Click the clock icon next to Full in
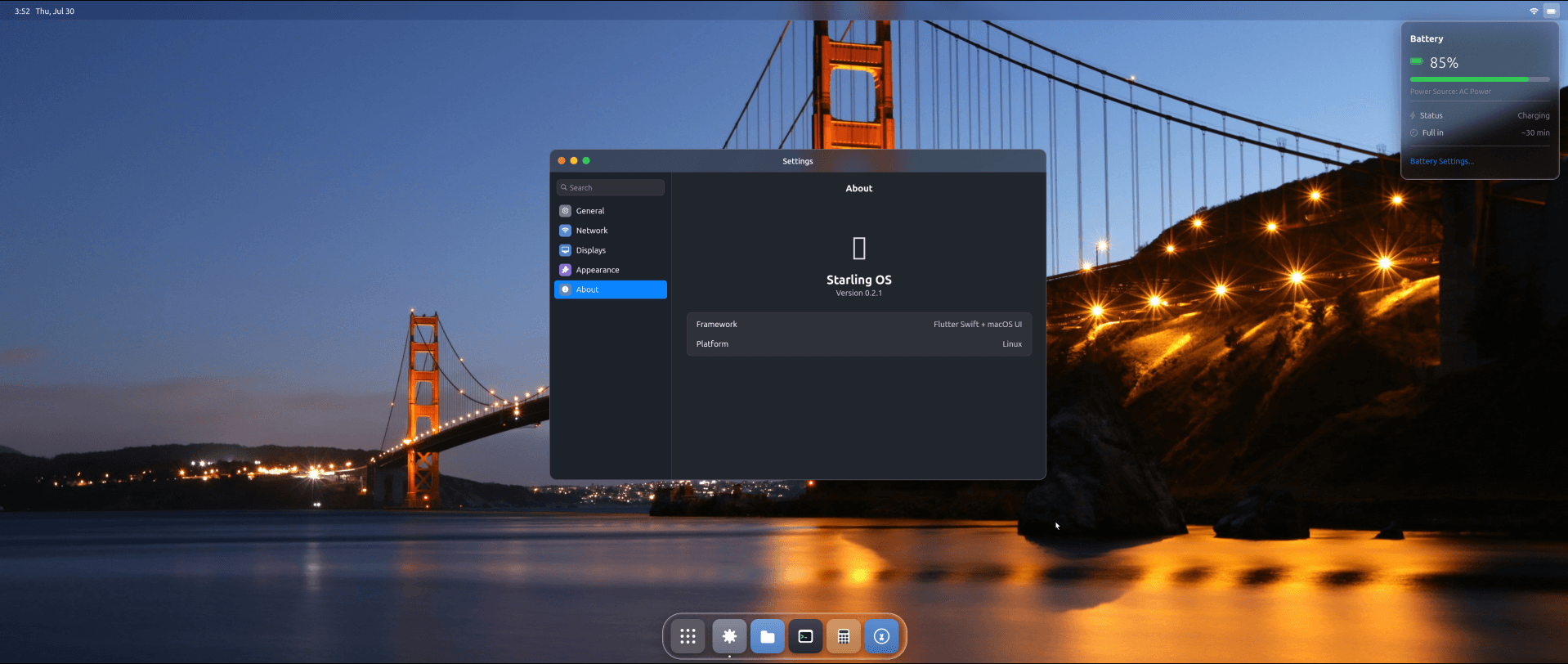The width and height of the screenshot is (1568, 664). pos(1413,132)
